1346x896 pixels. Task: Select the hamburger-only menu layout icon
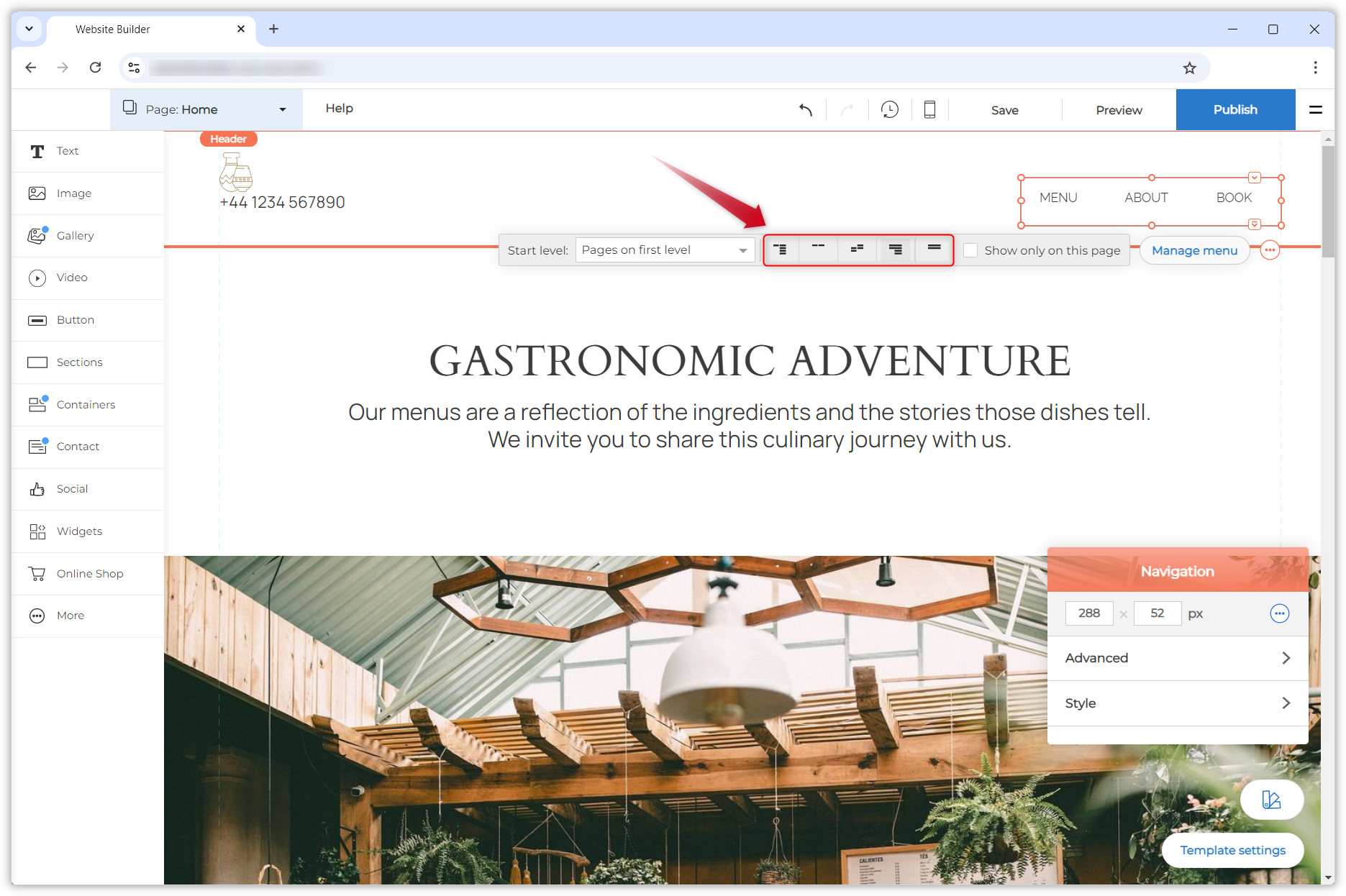(x=933, y=250)
